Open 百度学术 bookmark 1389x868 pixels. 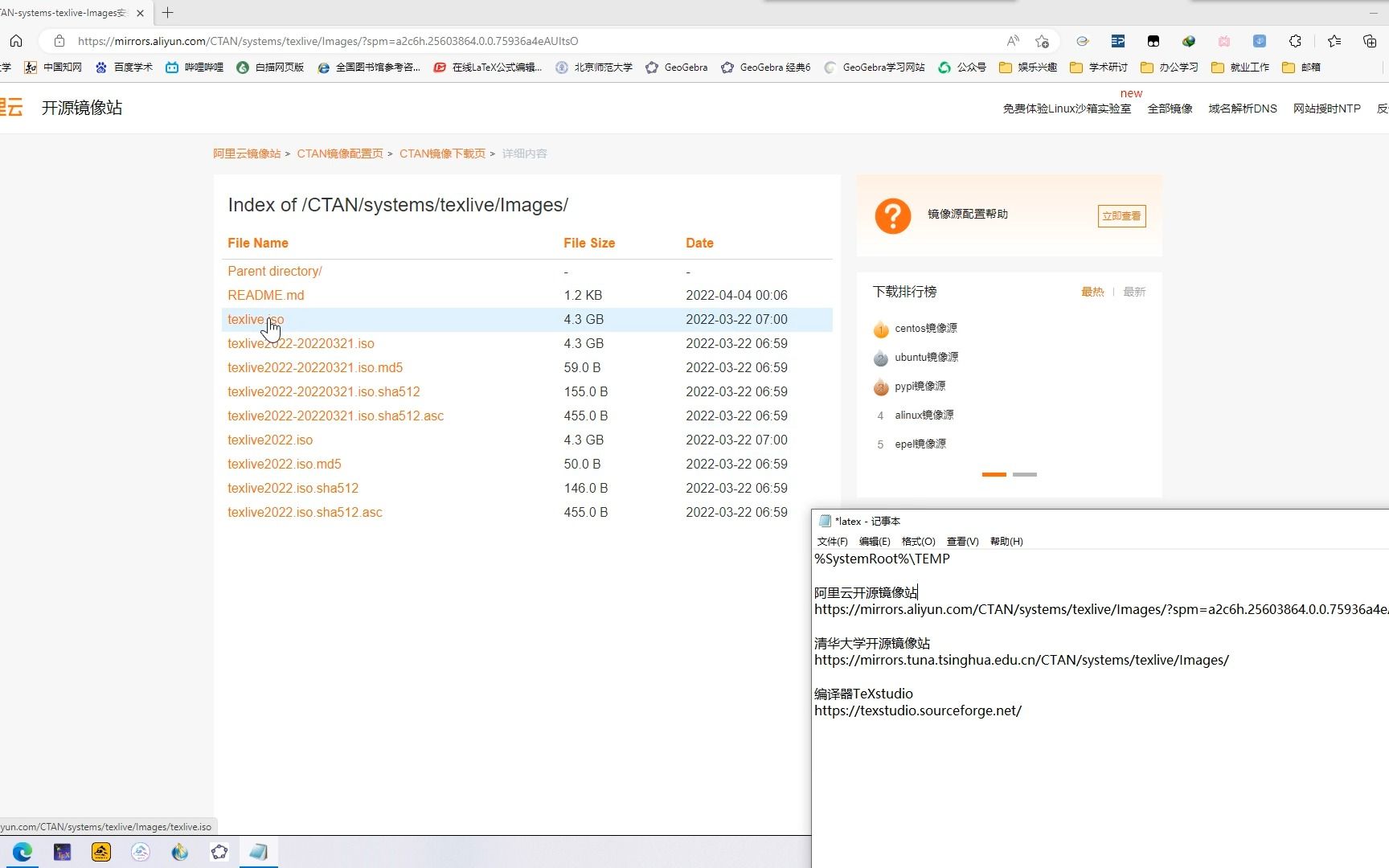coord(124,68)
